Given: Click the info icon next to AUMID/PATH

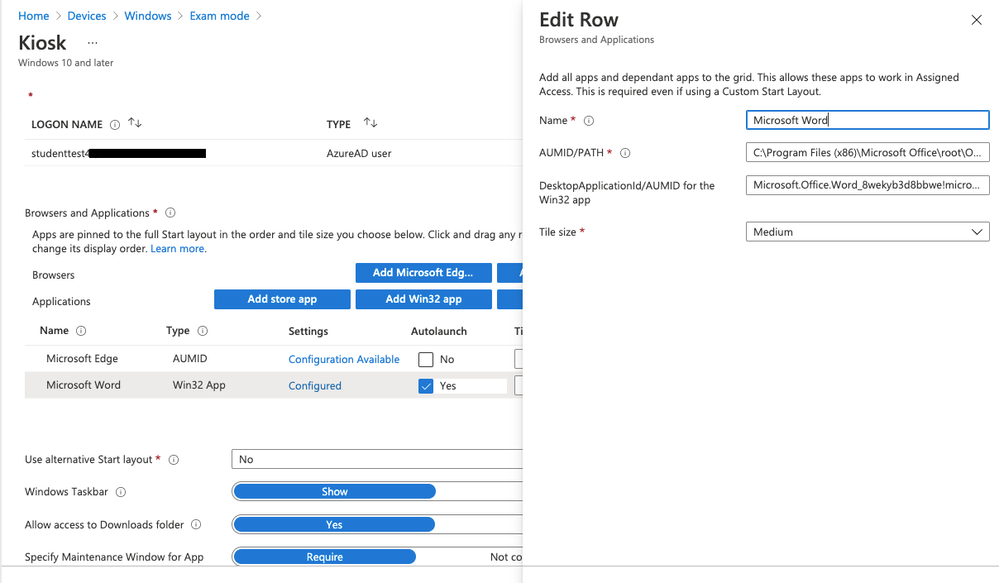Looking at the screenshot, I should (x=625, y=153).
